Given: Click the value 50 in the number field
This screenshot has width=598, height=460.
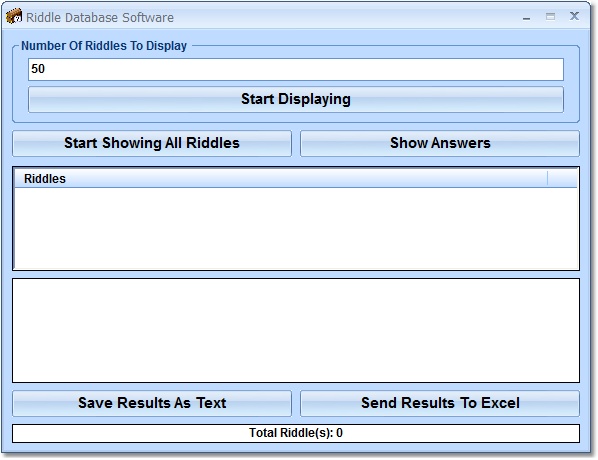Looking at the screenshot, I should pos(38,69).
